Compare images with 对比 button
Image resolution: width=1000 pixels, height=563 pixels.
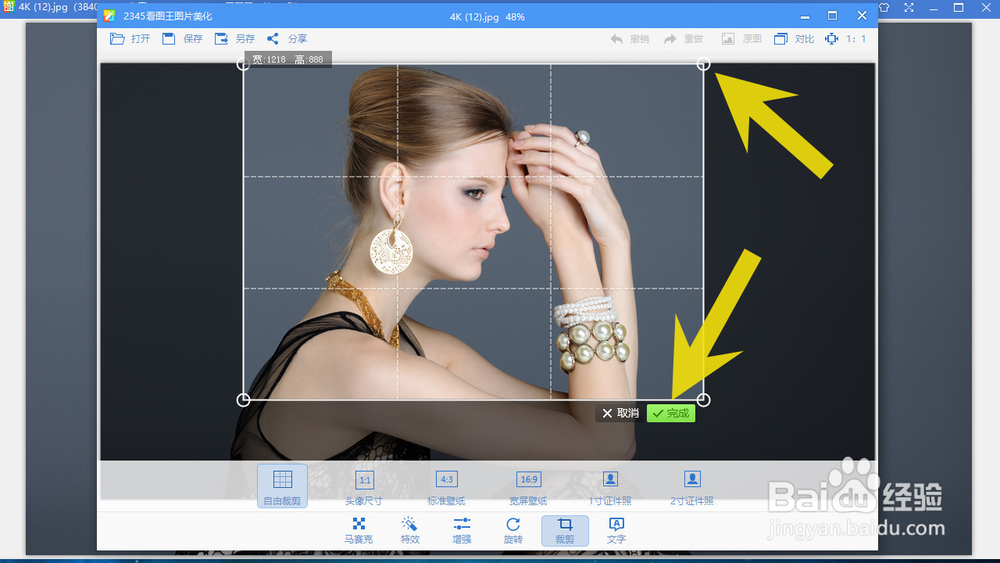(794, 39)
